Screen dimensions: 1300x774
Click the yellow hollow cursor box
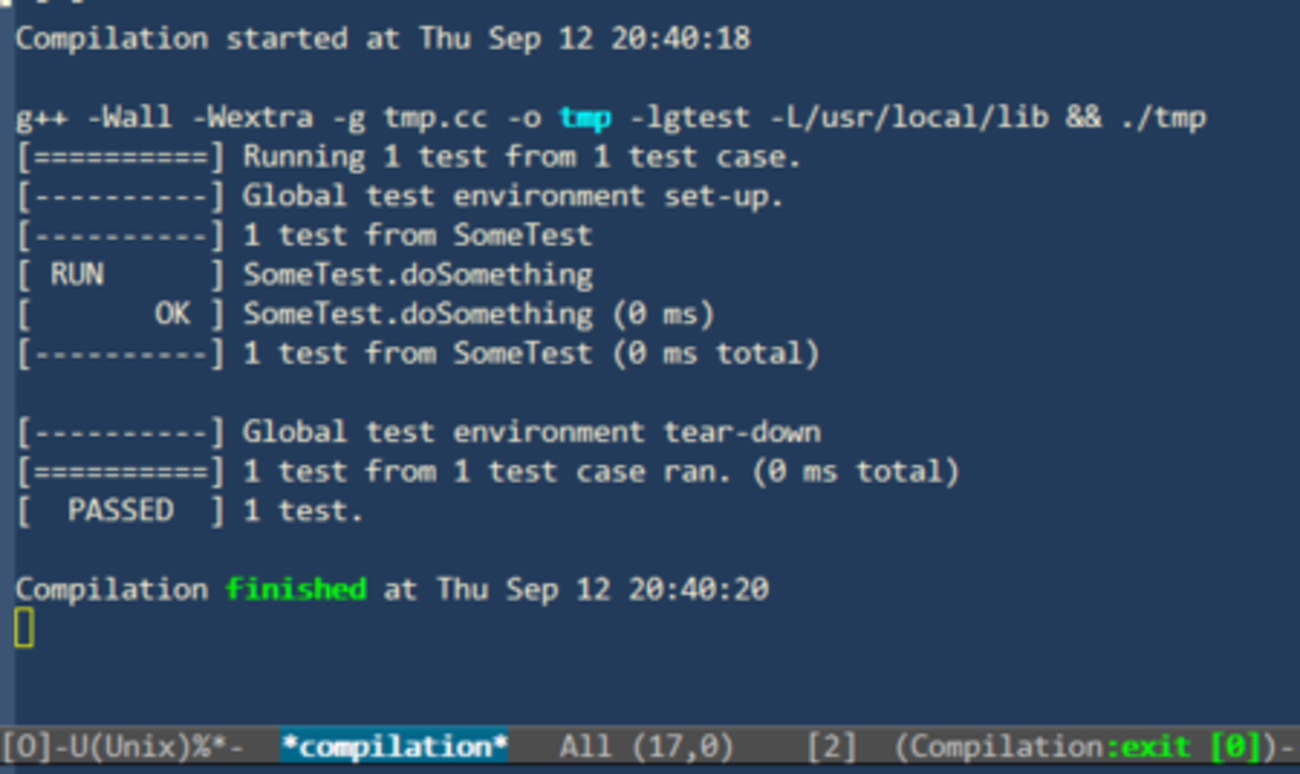[x=24, y=628]
